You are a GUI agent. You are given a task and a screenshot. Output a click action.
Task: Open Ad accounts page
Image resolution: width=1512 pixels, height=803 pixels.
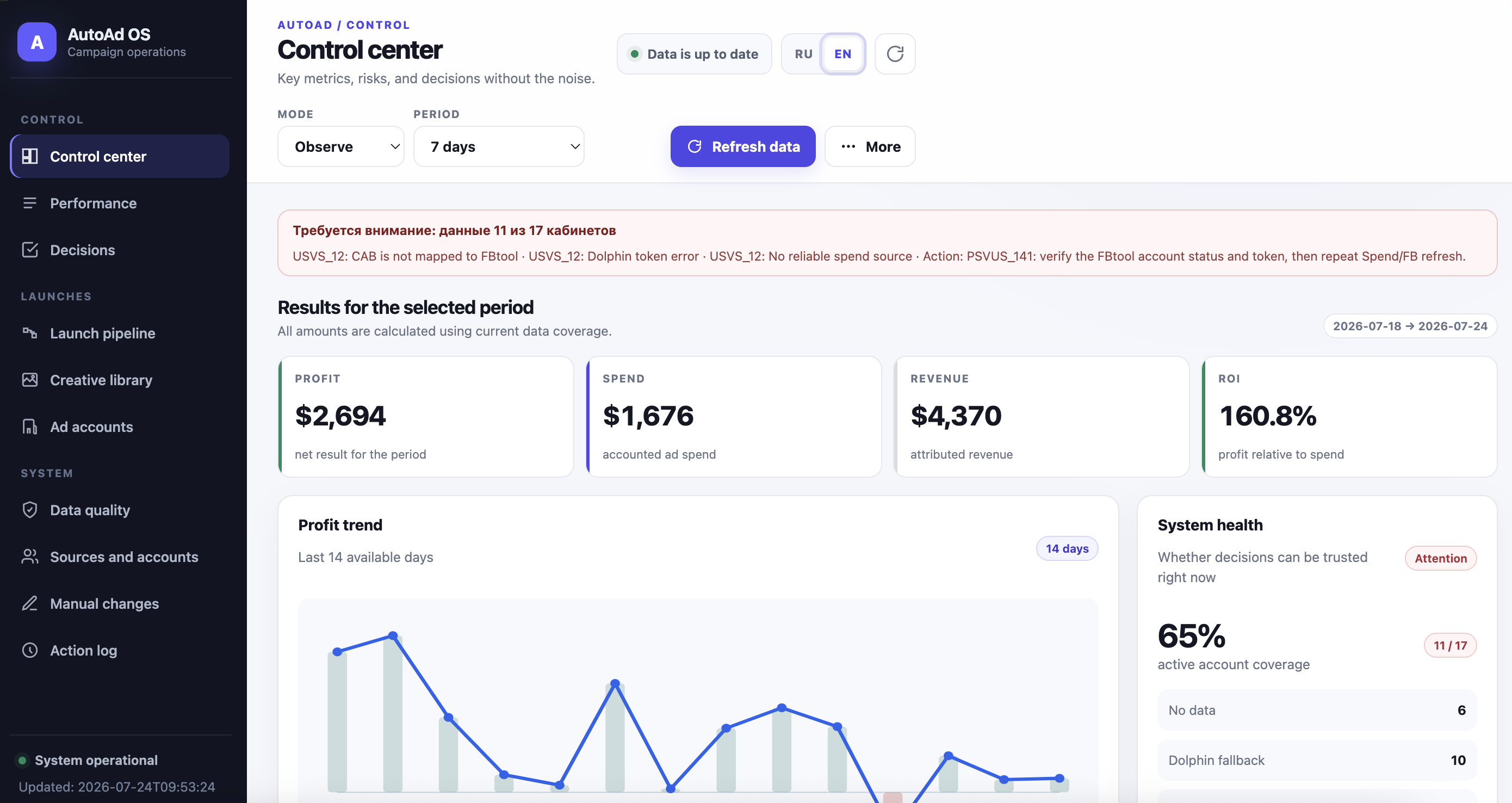120,427
